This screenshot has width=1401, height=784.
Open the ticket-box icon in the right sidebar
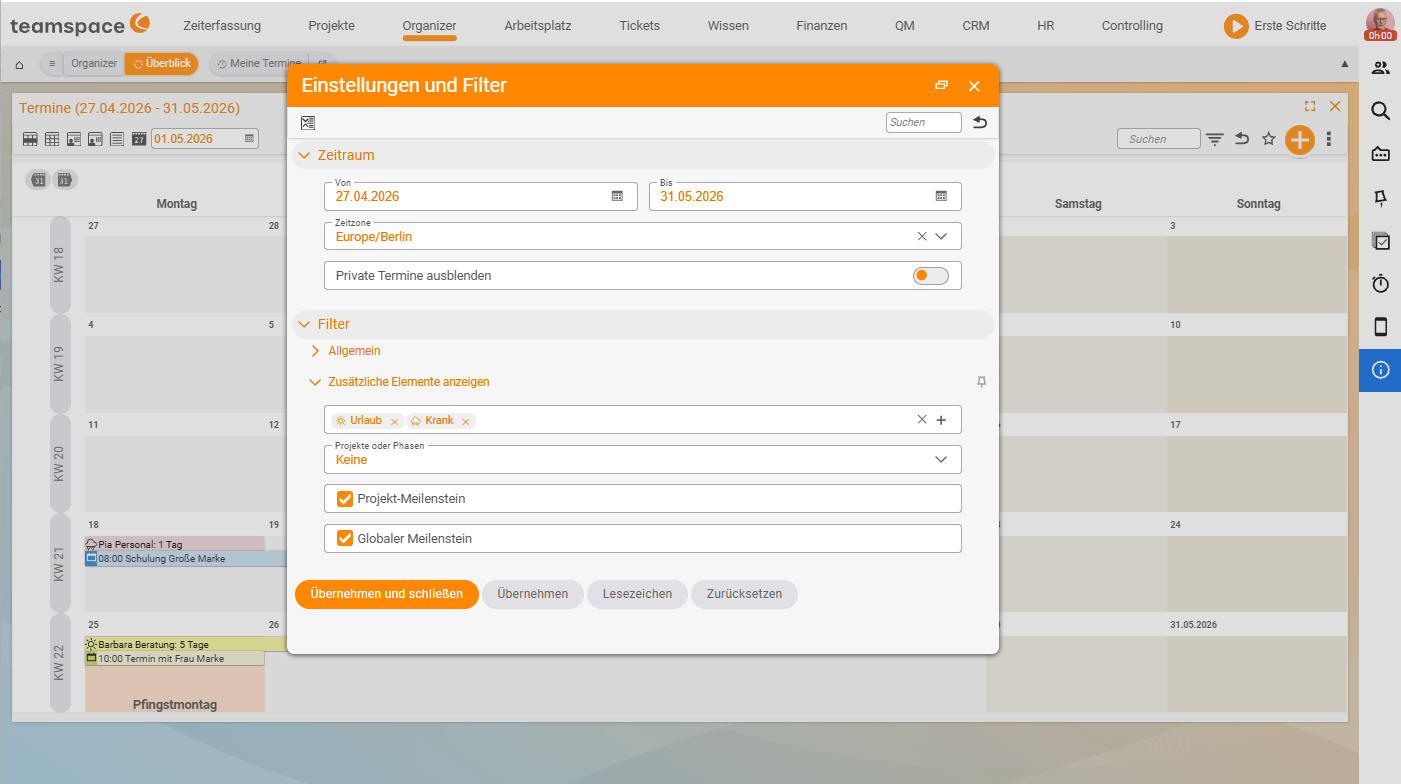click(x=1380, y=154)
